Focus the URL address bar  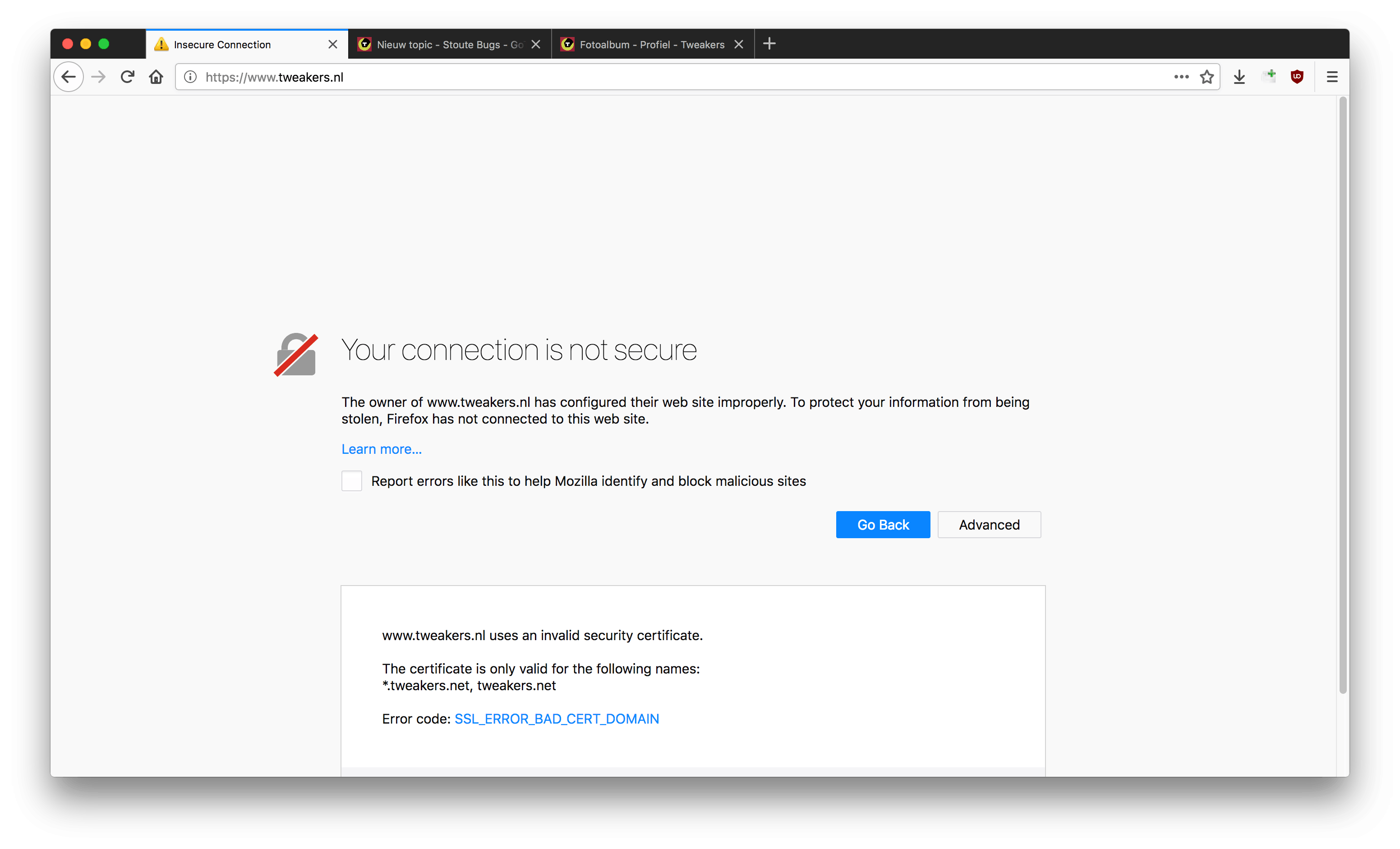[682, 77]
